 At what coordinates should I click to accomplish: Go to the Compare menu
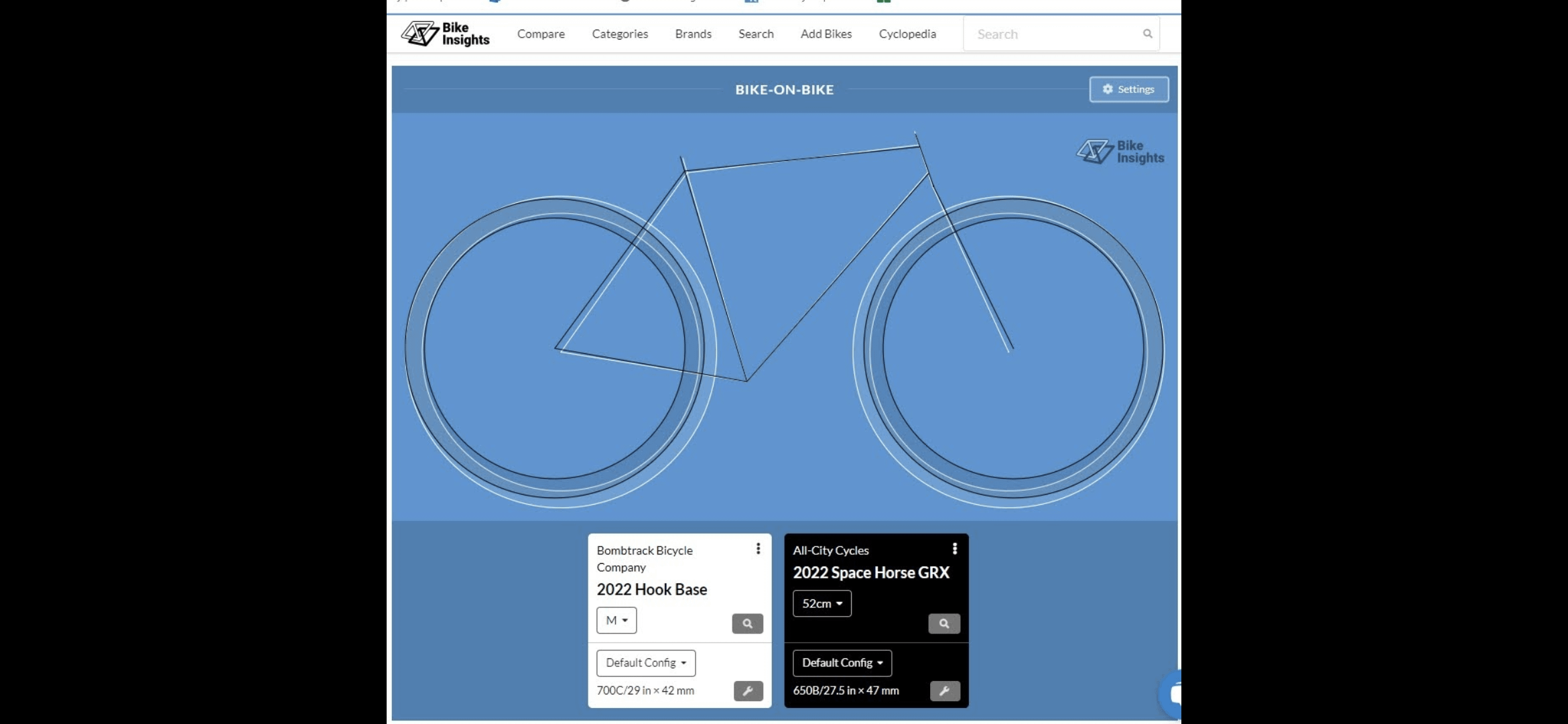tap(541, 34)
